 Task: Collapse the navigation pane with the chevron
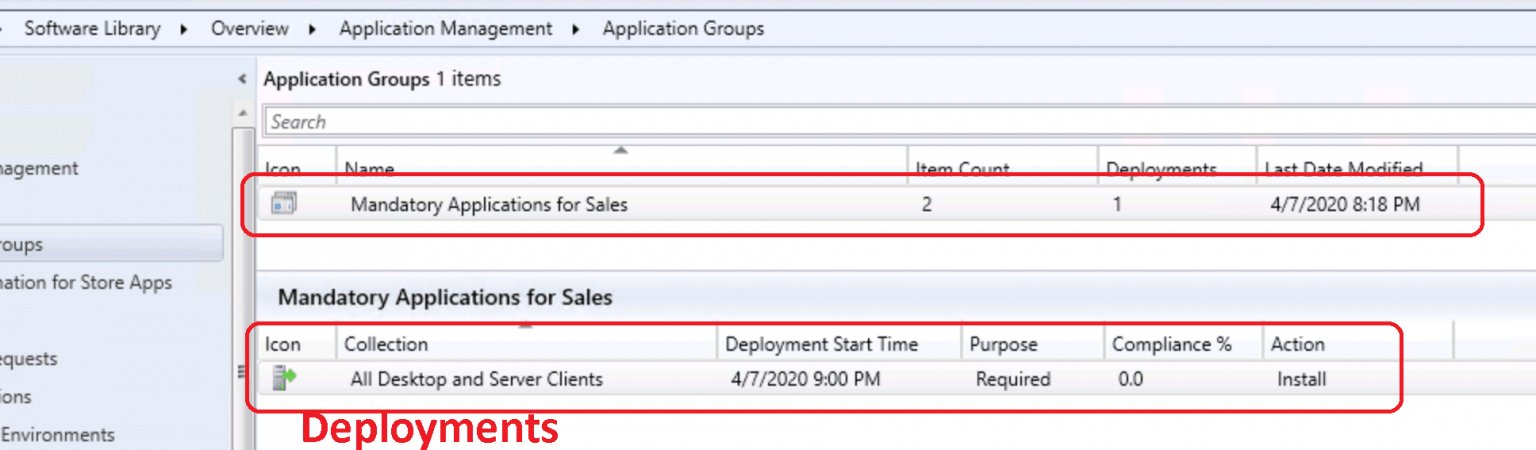[241, 79]
